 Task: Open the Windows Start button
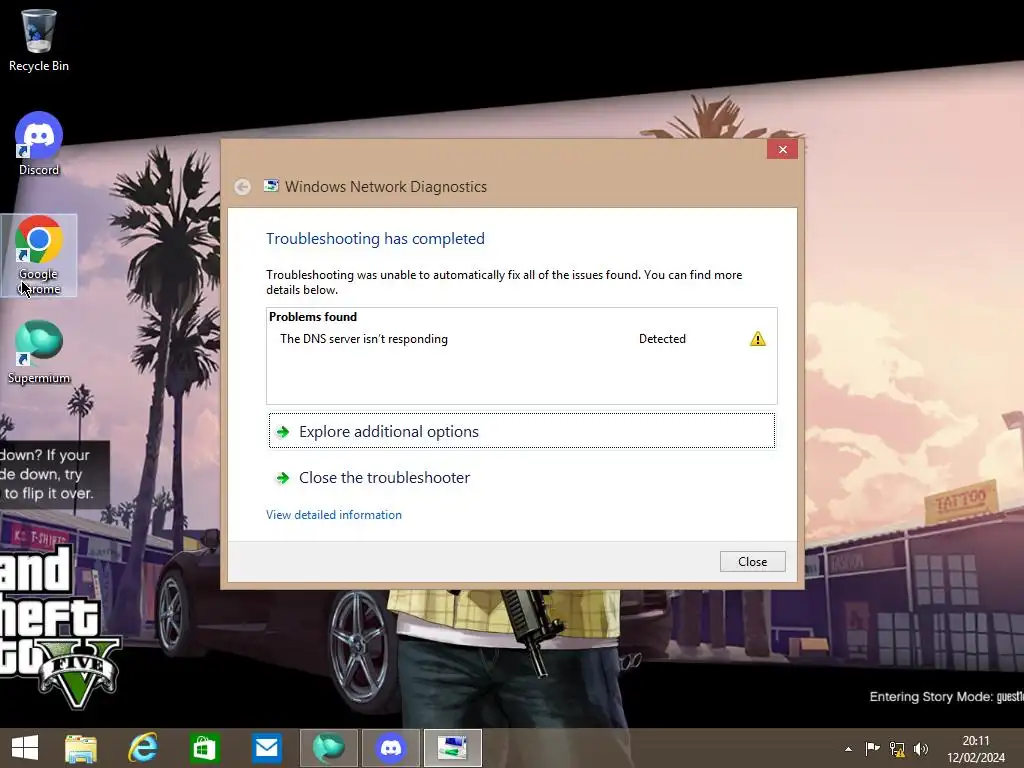coord(25,748)
